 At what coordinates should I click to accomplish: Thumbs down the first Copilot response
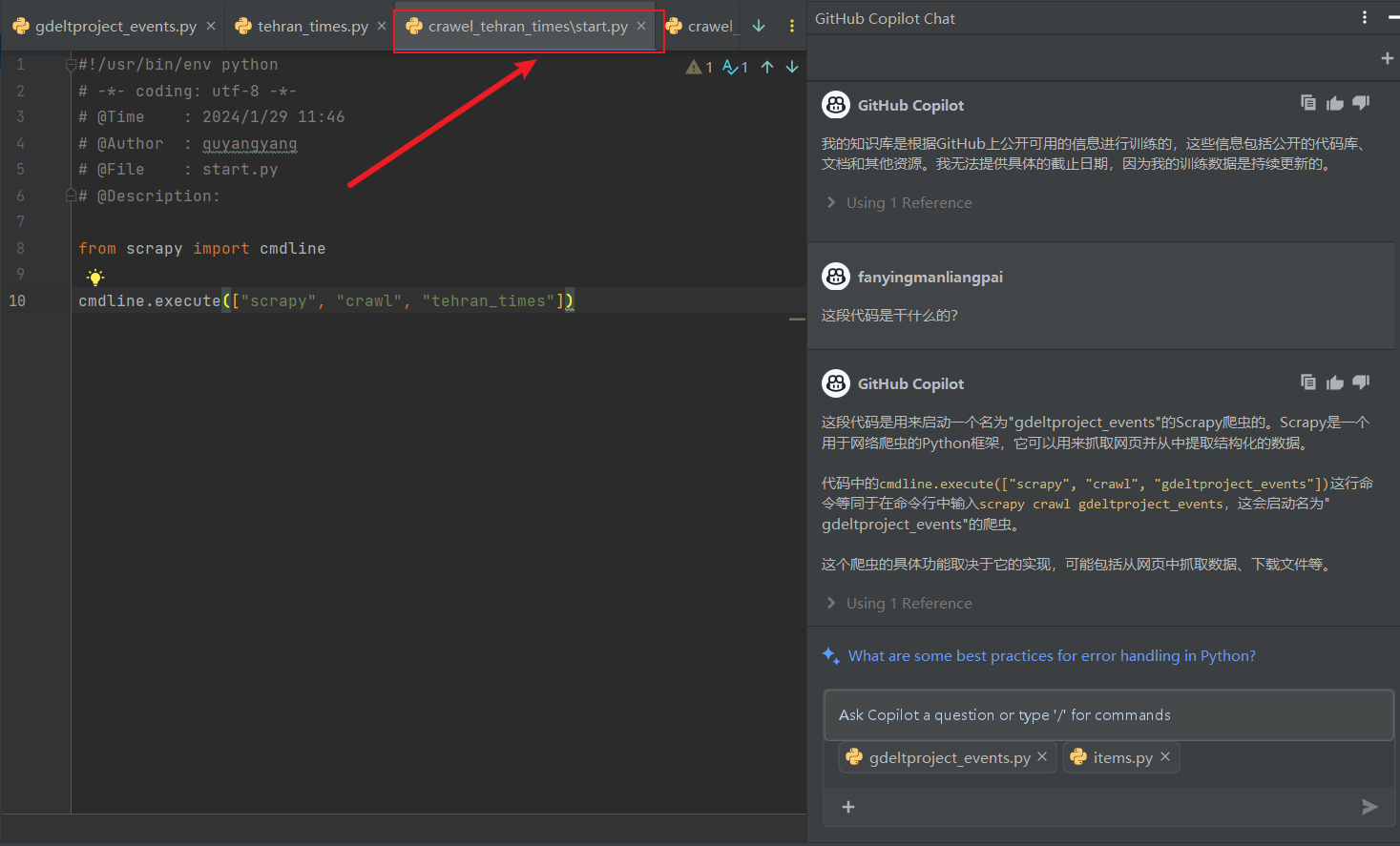pyautogui.click(x=1362, y=103)
